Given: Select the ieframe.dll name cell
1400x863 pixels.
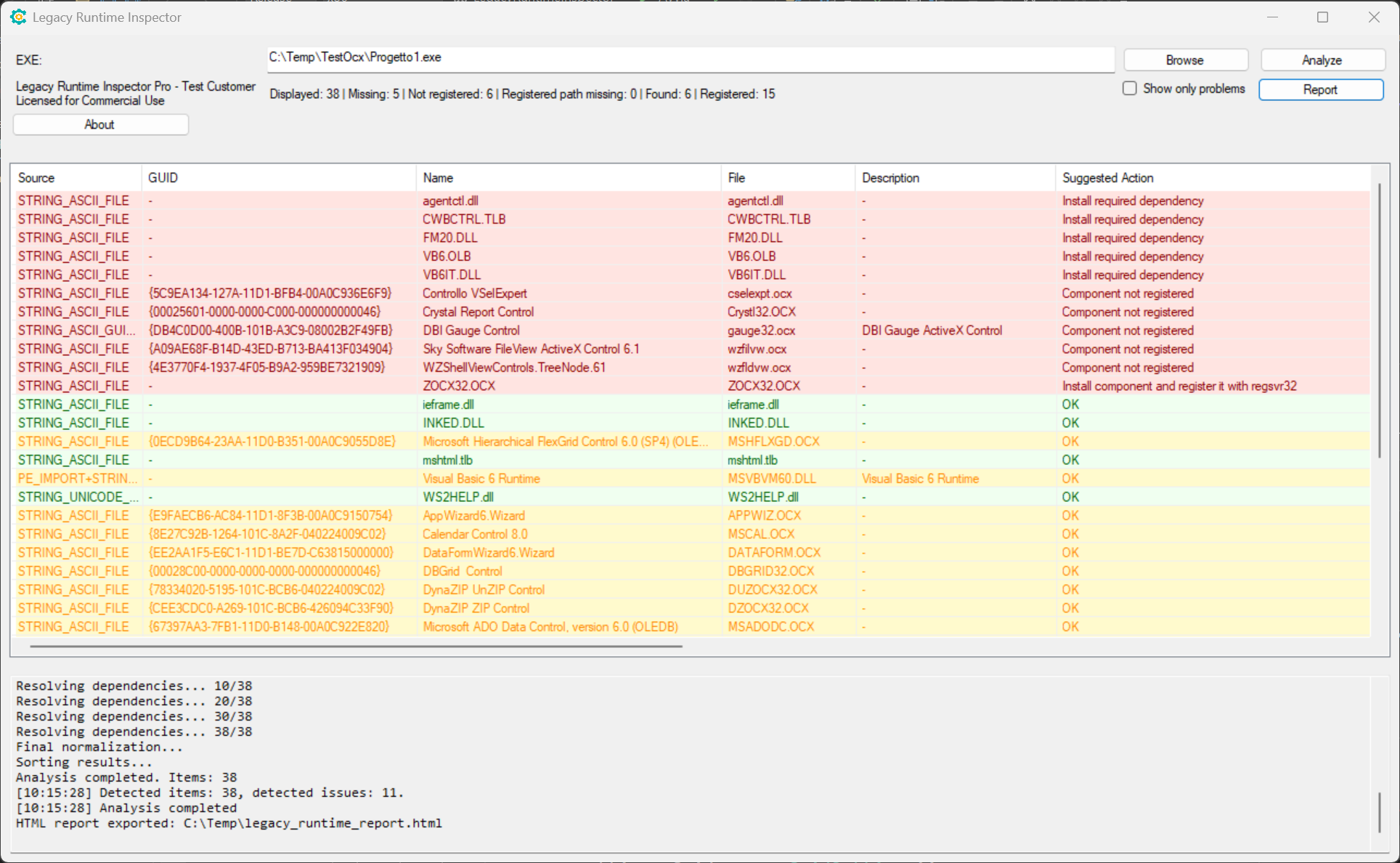Looking at the screenshot, I should 448,405.
